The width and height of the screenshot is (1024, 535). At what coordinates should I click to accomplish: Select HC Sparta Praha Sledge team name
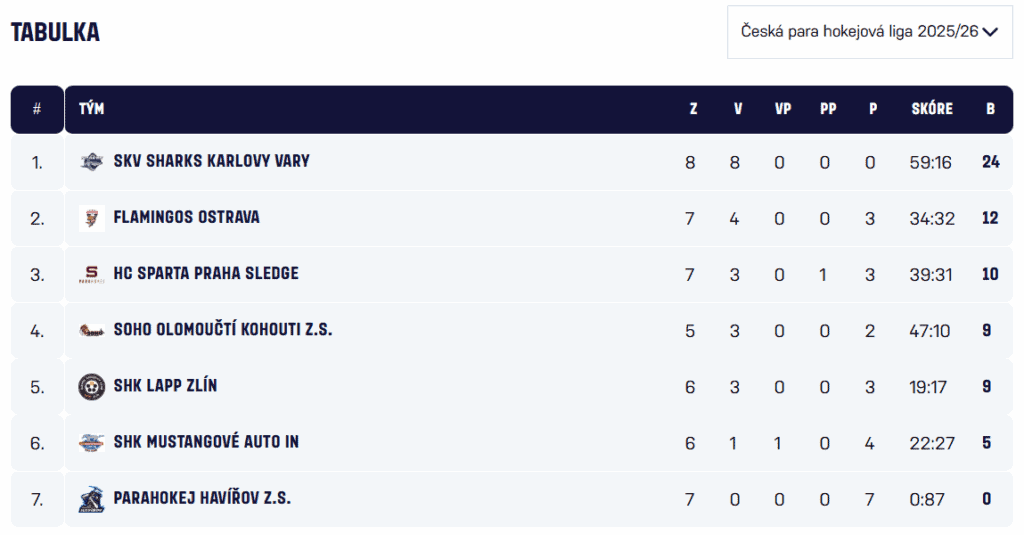point(206,273)
